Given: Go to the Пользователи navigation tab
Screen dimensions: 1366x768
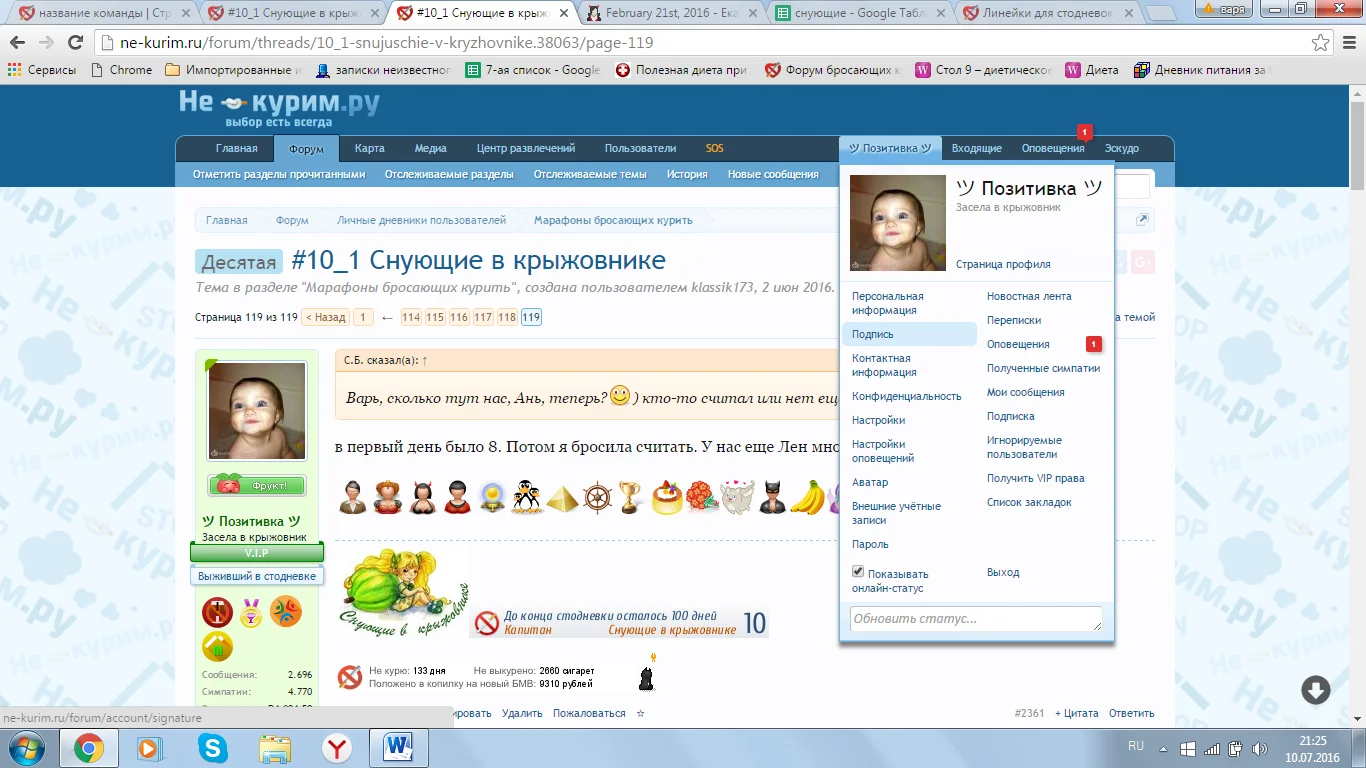Looking at the screenshot, I should point(640,148).
